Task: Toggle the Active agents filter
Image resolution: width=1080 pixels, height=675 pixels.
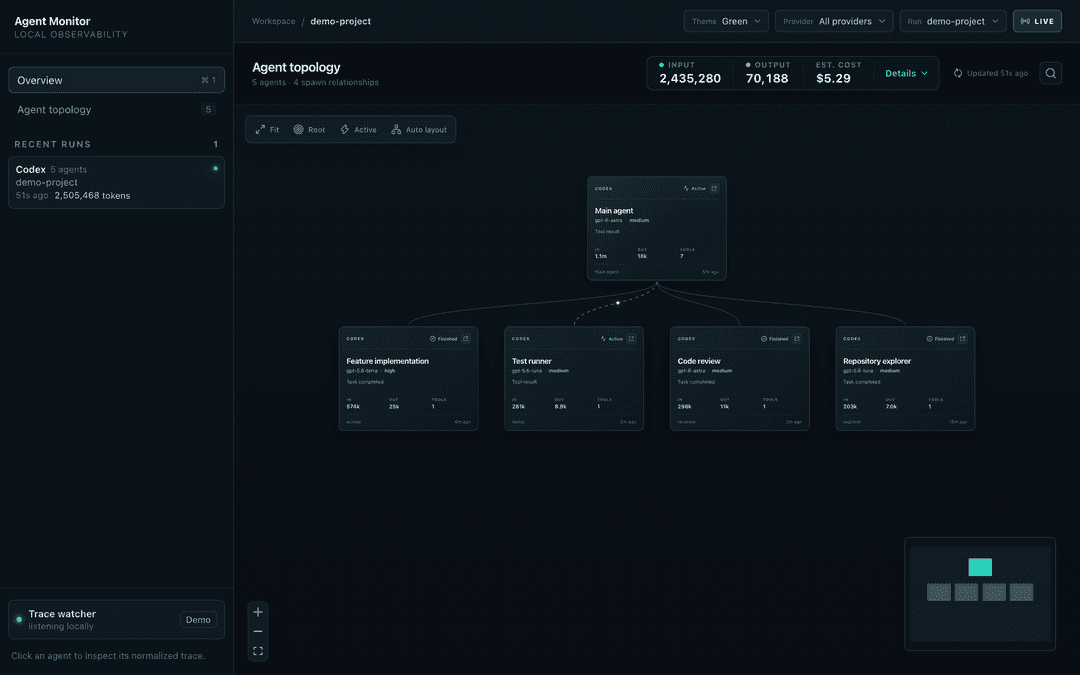Action: (x=358, y=129)
